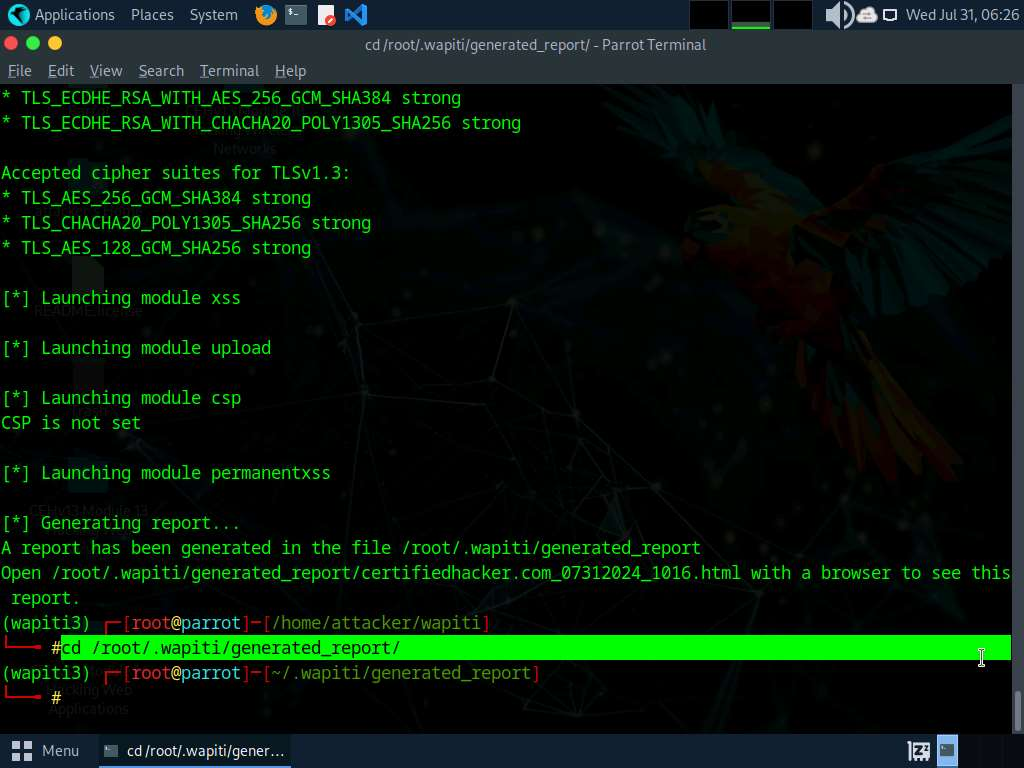The image size is (1024, 768).
Task: Click the volume speaker icon
Action: coord(838,15)
